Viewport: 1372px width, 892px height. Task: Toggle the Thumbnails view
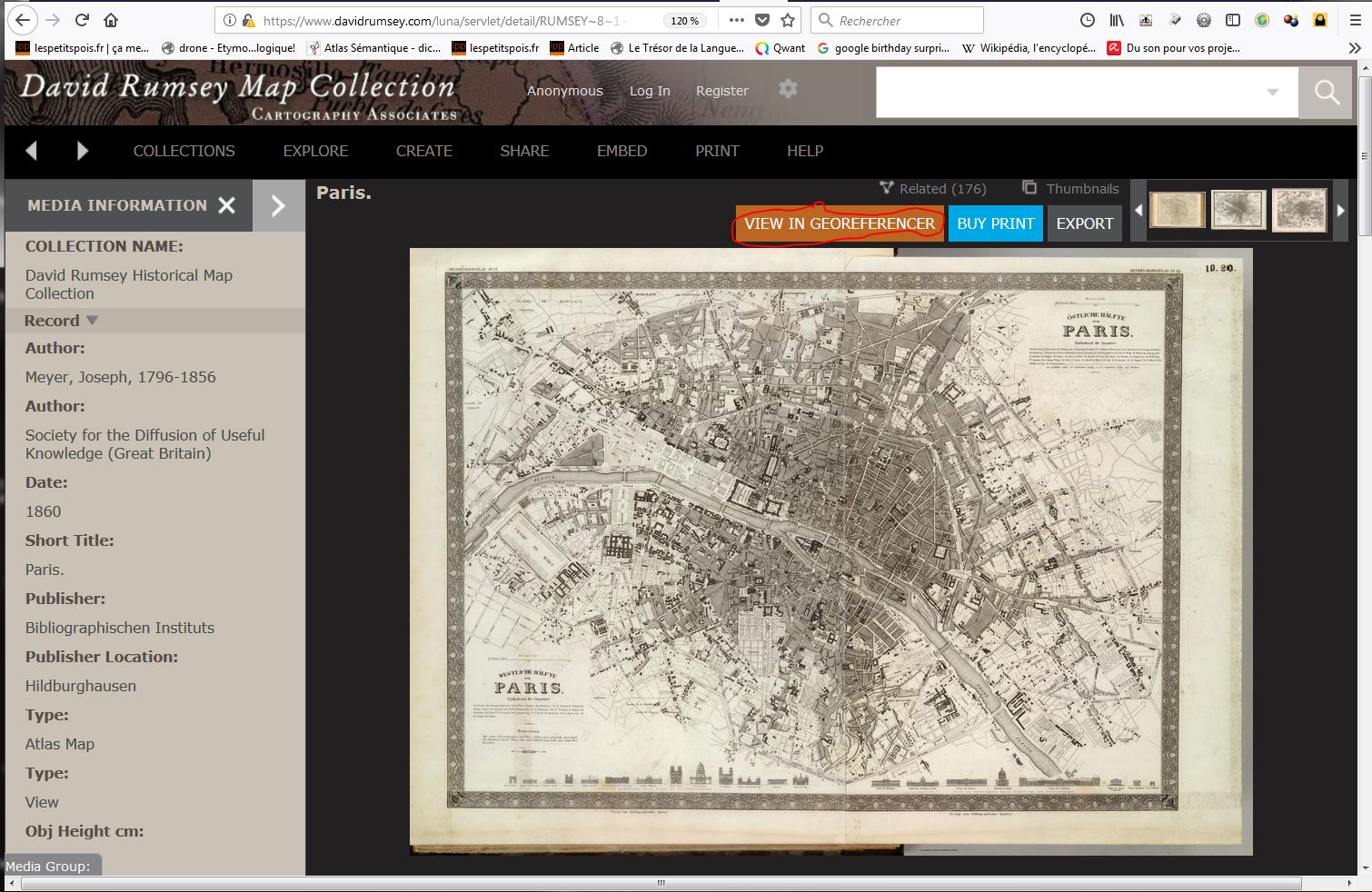(1070, 188)
